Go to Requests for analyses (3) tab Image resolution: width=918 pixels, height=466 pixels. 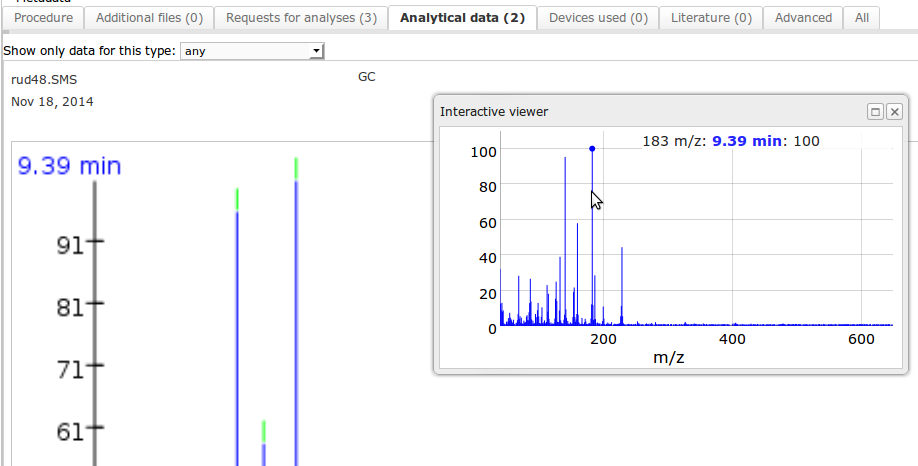tap(301, 18)
